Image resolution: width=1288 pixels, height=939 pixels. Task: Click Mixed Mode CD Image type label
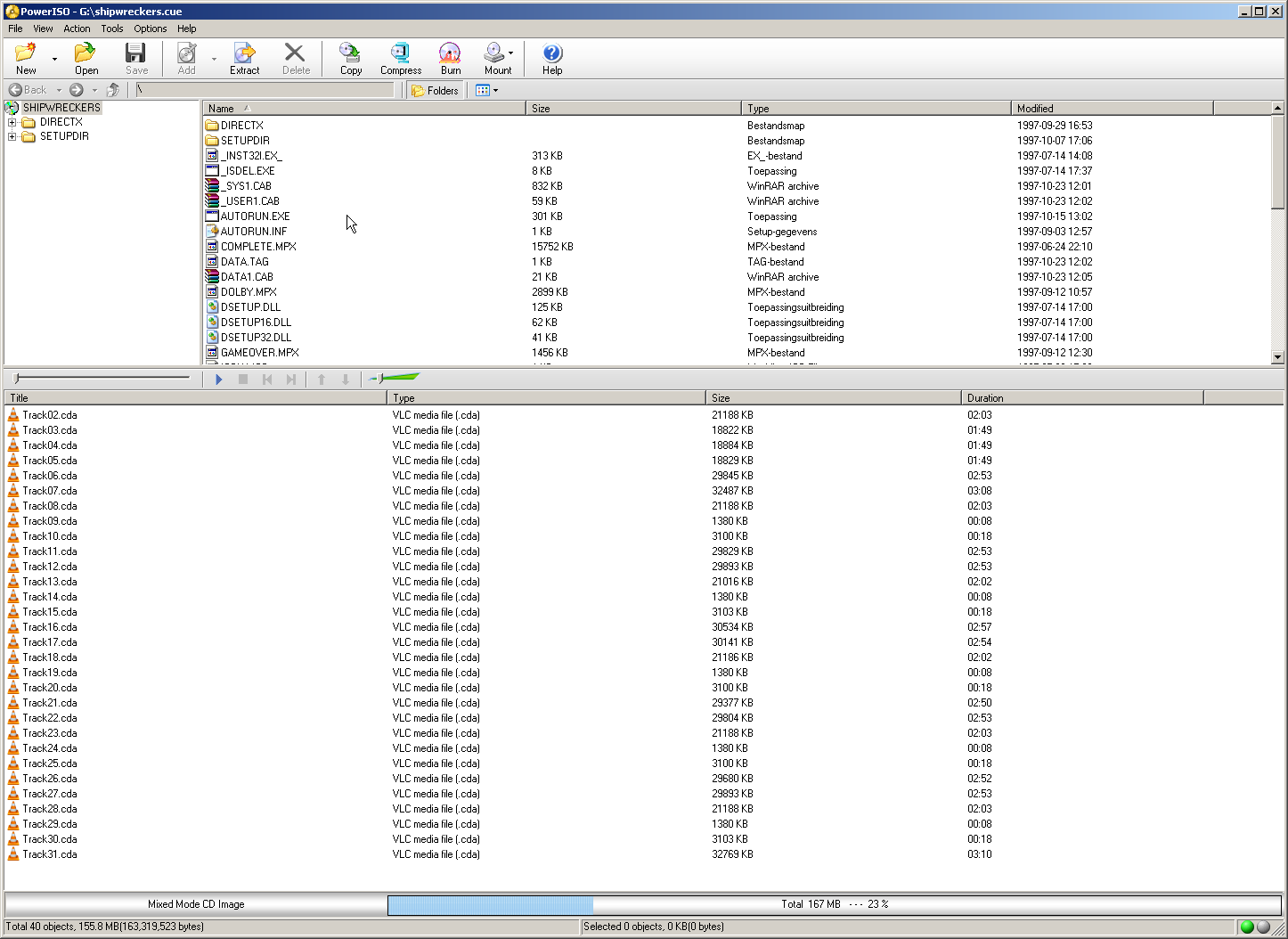(x=196, y=904)
